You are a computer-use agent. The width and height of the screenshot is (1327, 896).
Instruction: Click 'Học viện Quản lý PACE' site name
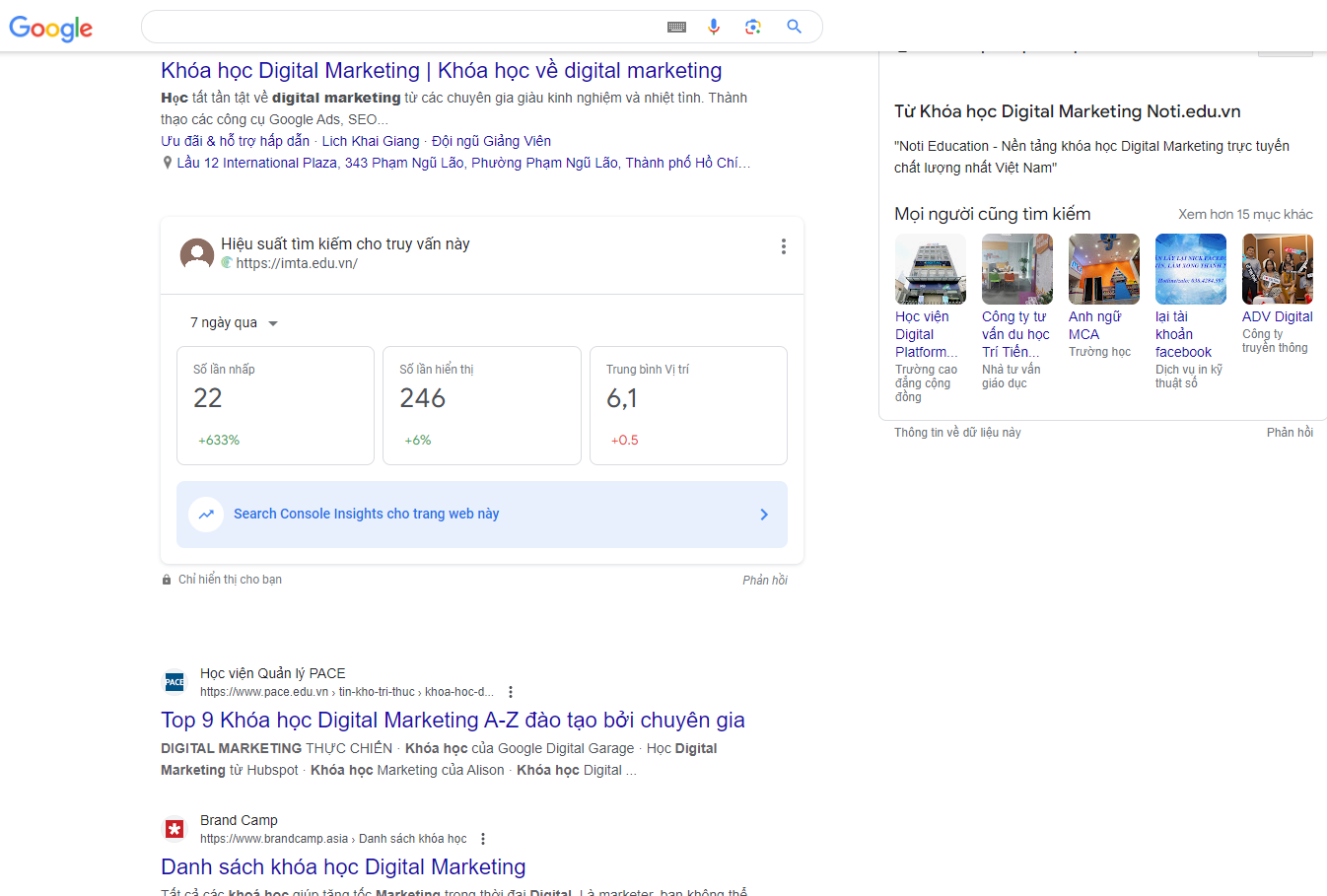(x=273, y=673)
